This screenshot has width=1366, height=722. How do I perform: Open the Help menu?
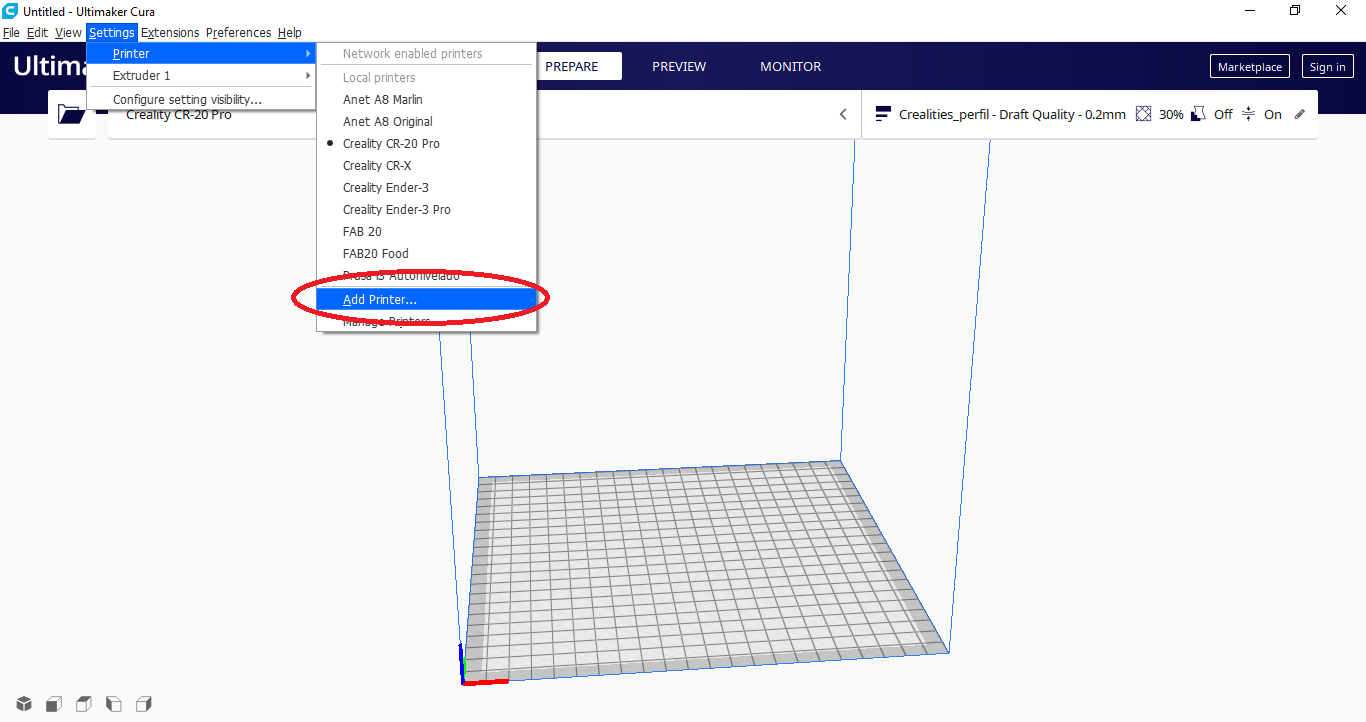pos(290,33)
